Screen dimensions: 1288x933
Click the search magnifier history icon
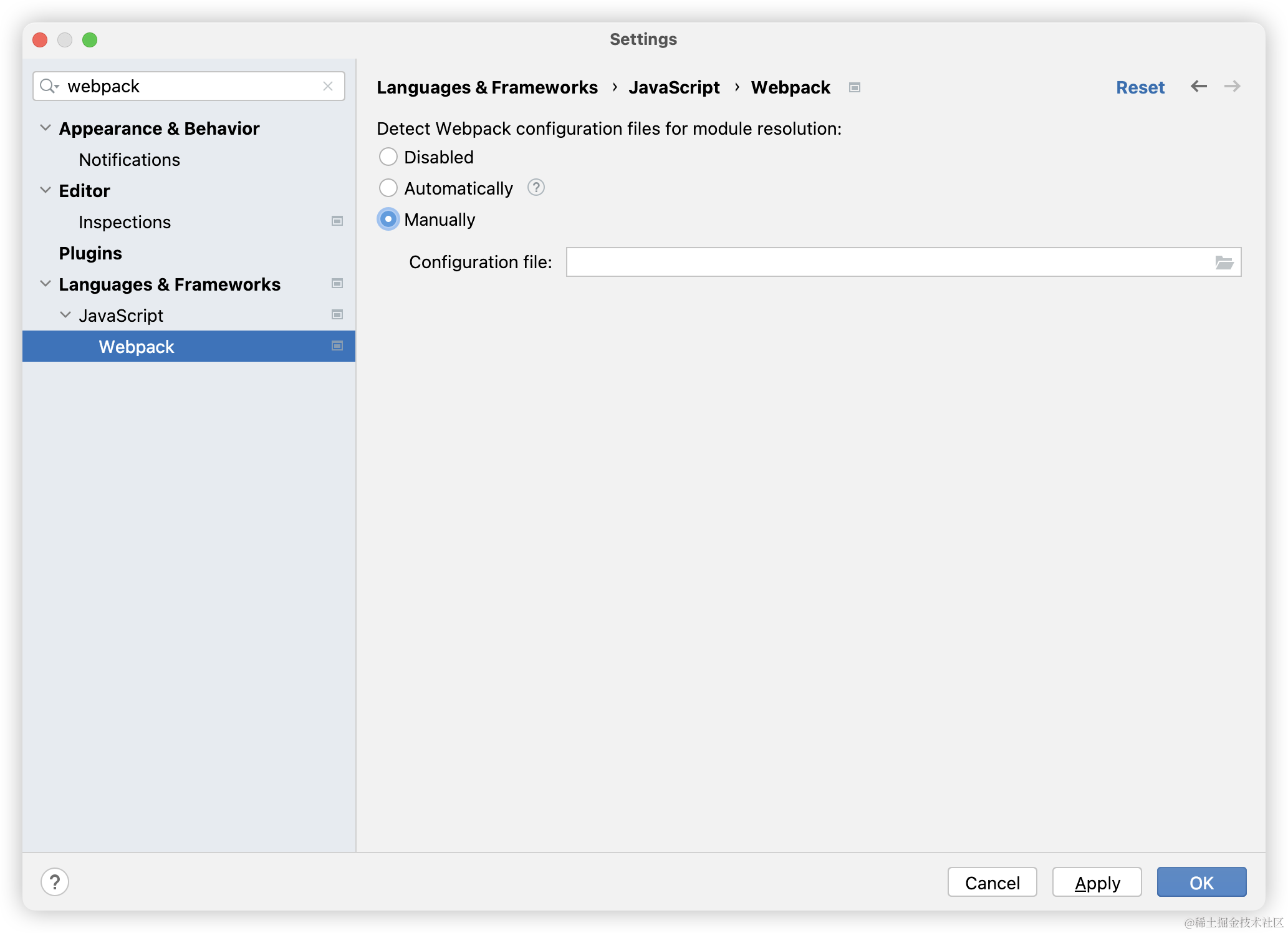coord(49,86)
